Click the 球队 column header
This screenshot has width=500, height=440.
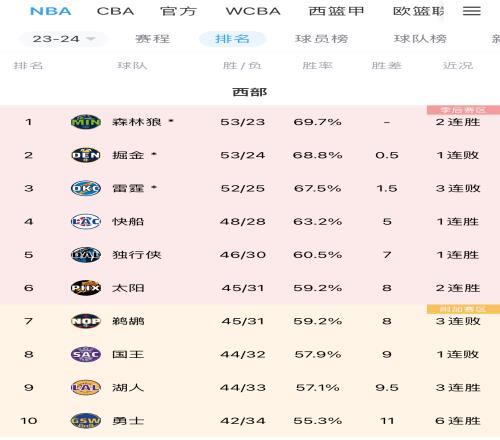(x=132, y=66)
